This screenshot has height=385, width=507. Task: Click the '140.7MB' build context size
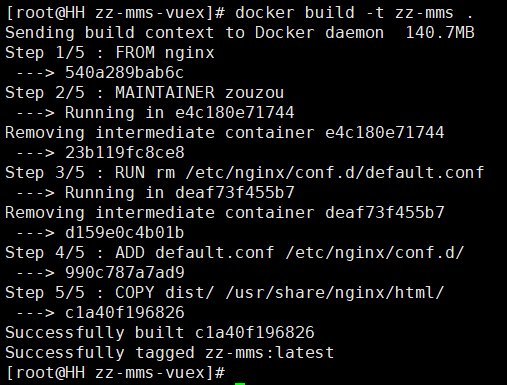pos(440,33)
